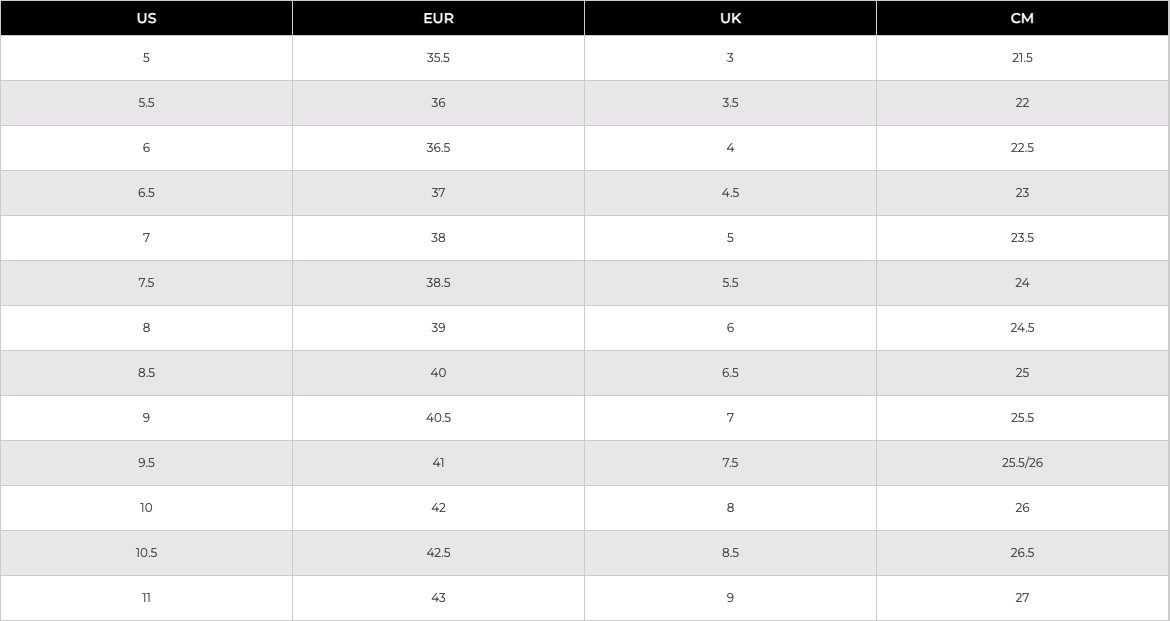Click the US column header

pos(146,18)
